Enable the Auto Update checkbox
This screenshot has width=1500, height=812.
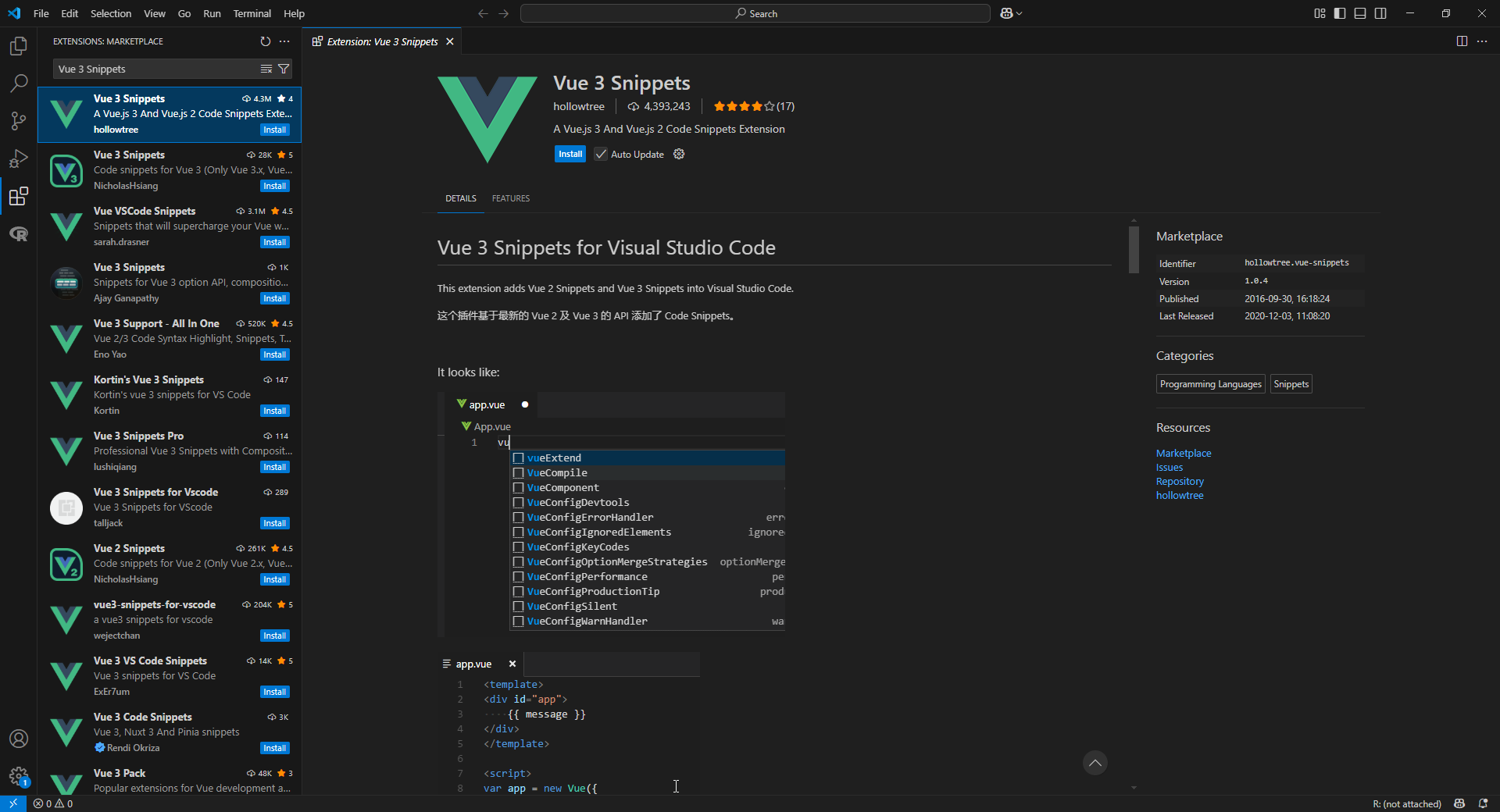click(600, 154)
